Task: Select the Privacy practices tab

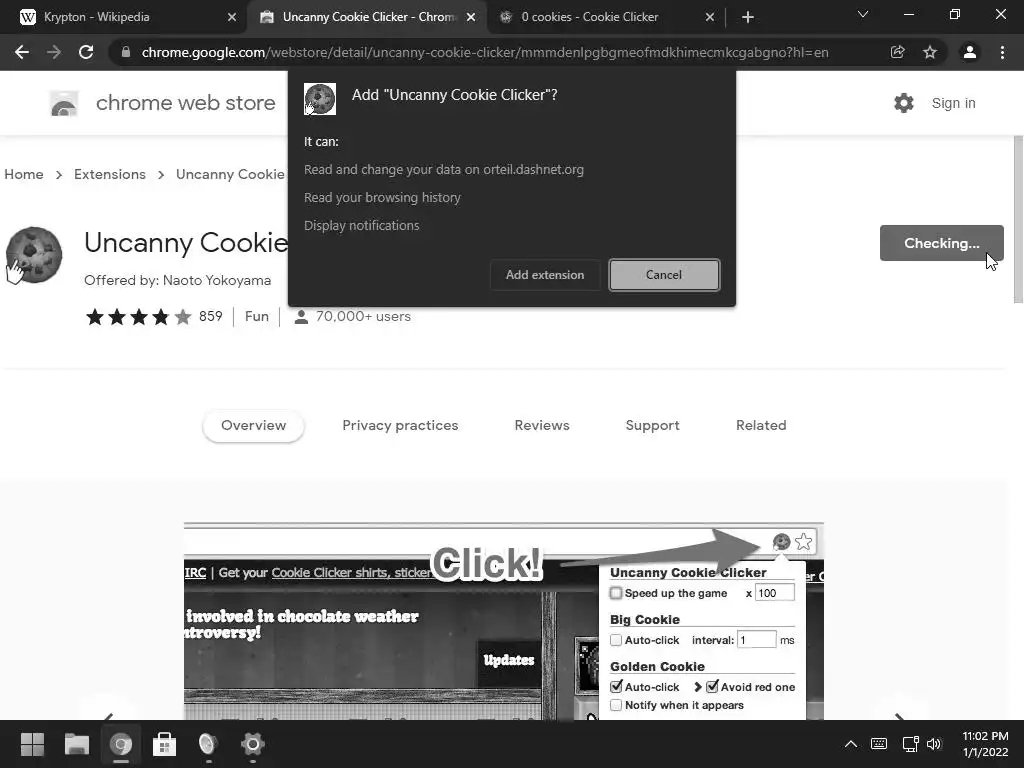Action: (x=400, y=425)
